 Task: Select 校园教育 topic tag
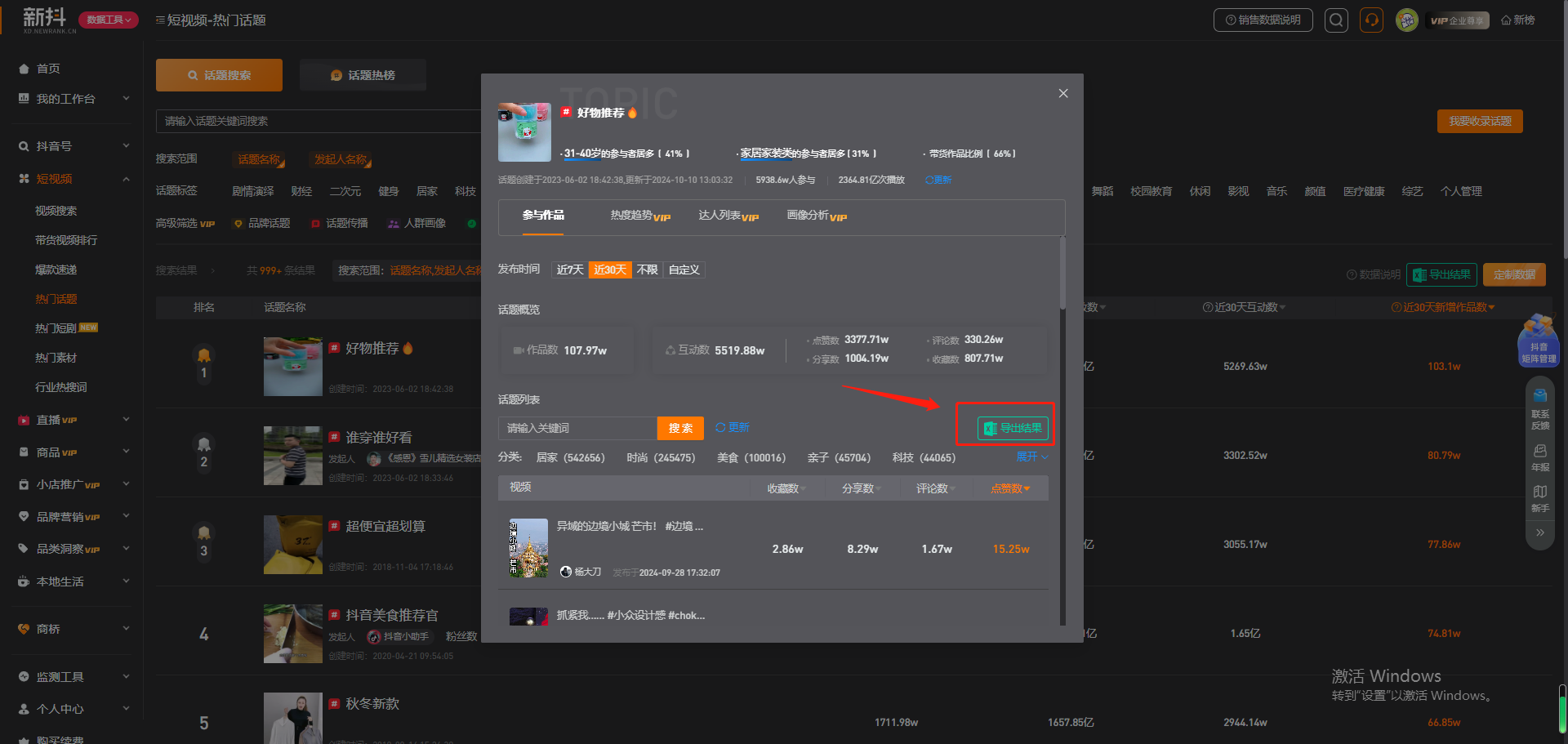pyautogui.click(x=1151, y=191)
